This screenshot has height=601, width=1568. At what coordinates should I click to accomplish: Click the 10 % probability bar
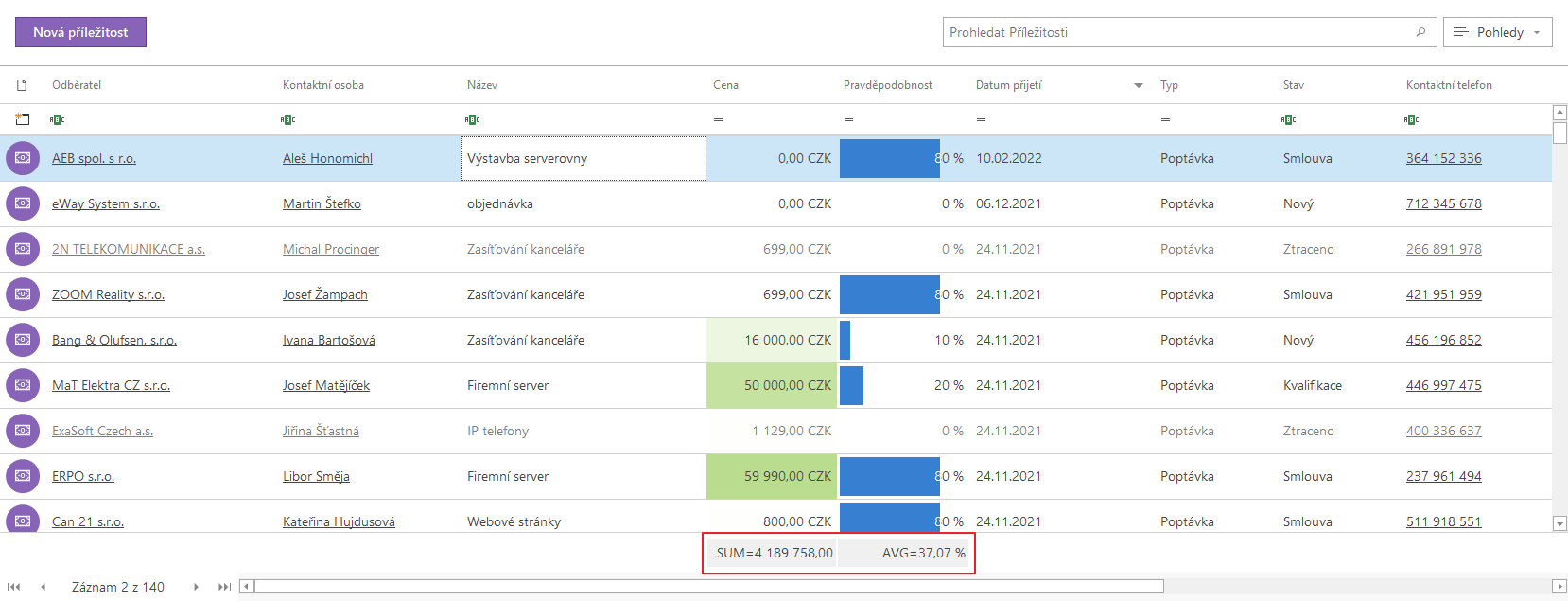845,340
